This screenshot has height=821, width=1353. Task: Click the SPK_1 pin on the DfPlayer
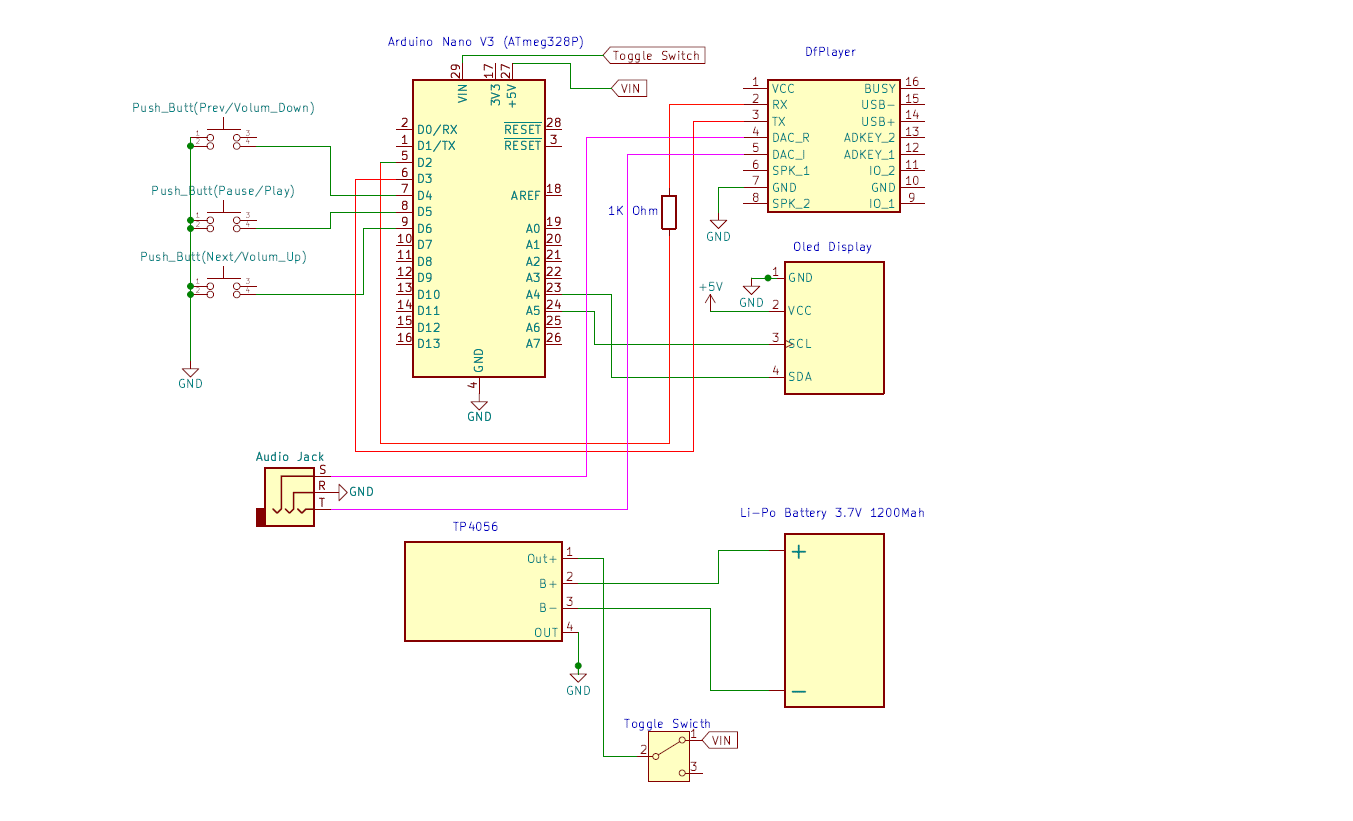point(790,171)
